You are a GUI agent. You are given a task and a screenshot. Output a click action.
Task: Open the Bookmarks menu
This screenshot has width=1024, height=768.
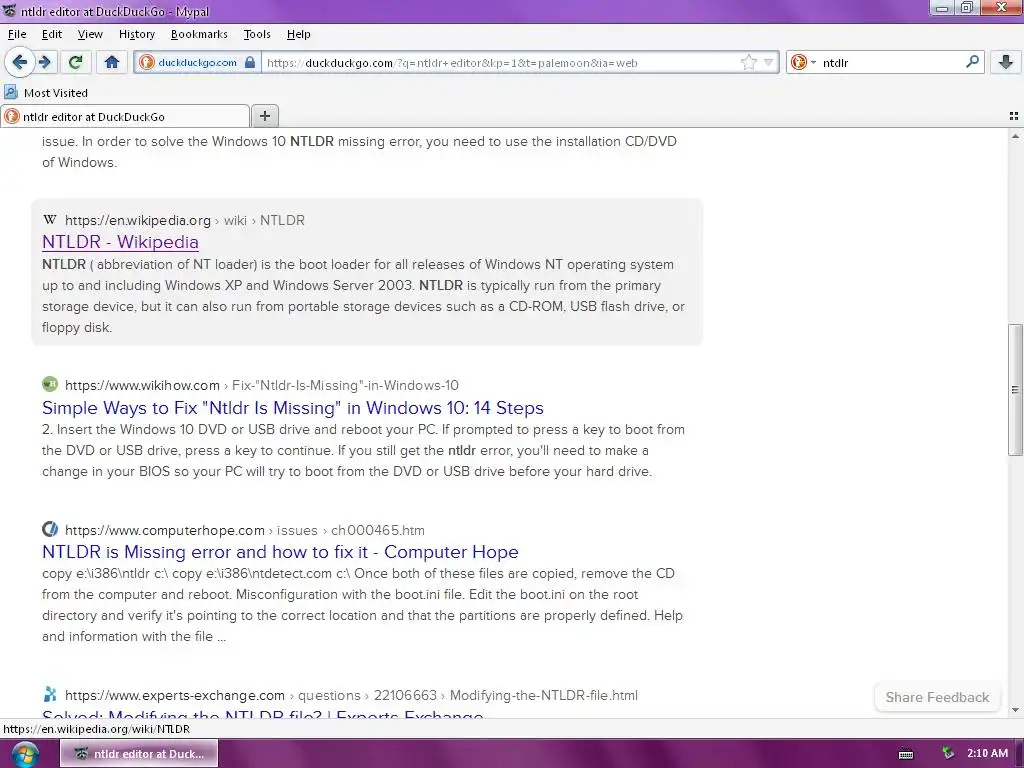tap(199, 34)
